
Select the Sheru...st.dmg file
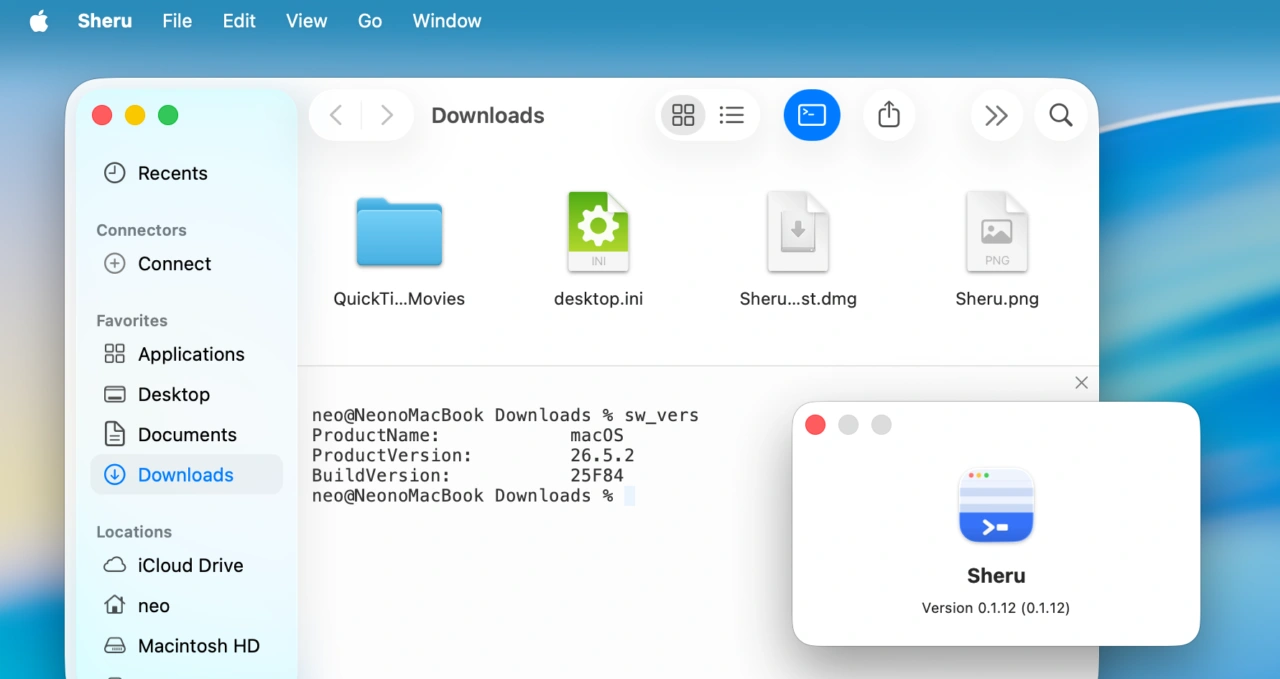(x=798, y=250)
